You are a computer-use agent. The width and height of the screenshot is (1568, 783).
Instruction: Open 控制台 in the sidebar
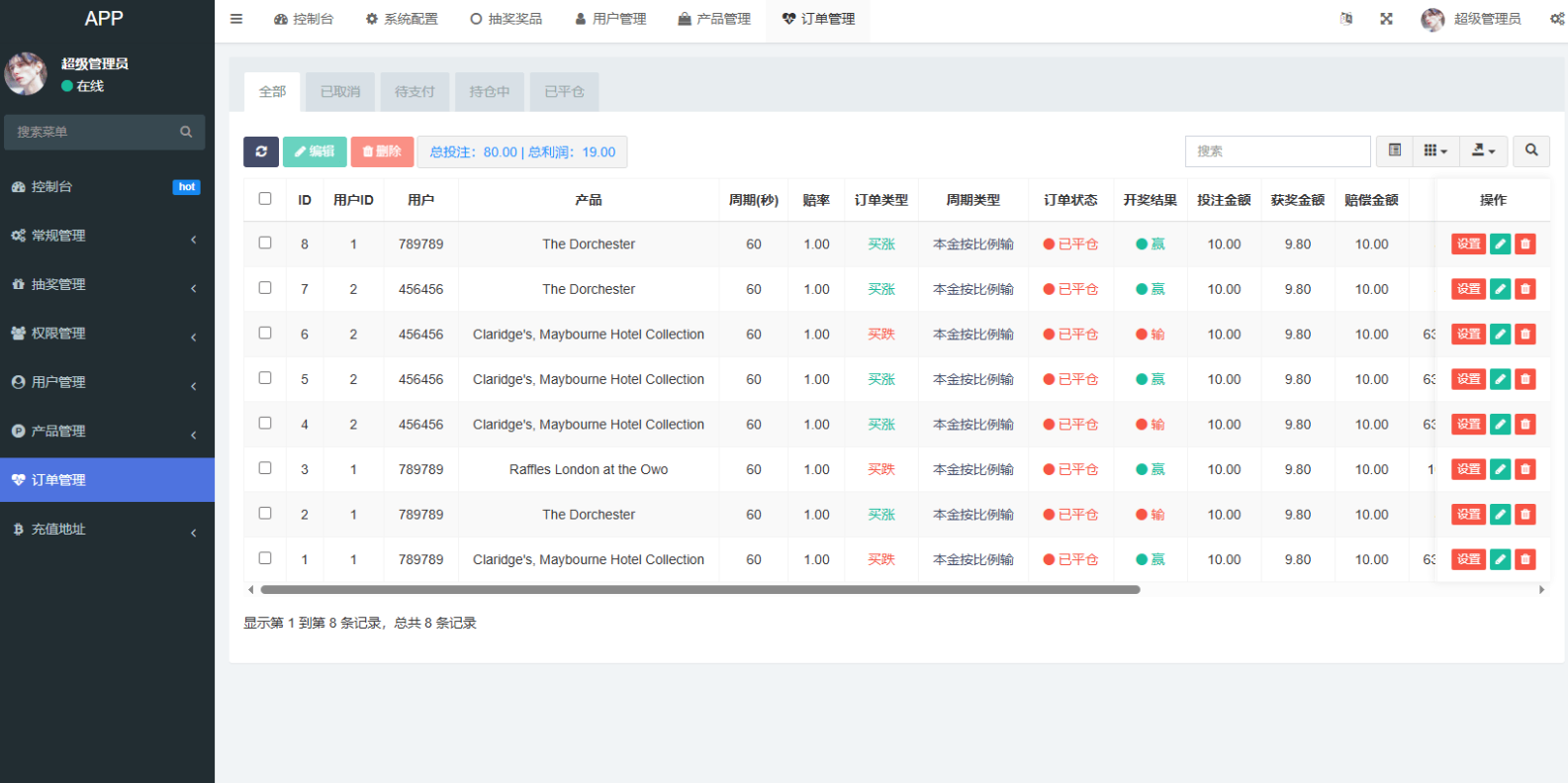click(107, 187)
